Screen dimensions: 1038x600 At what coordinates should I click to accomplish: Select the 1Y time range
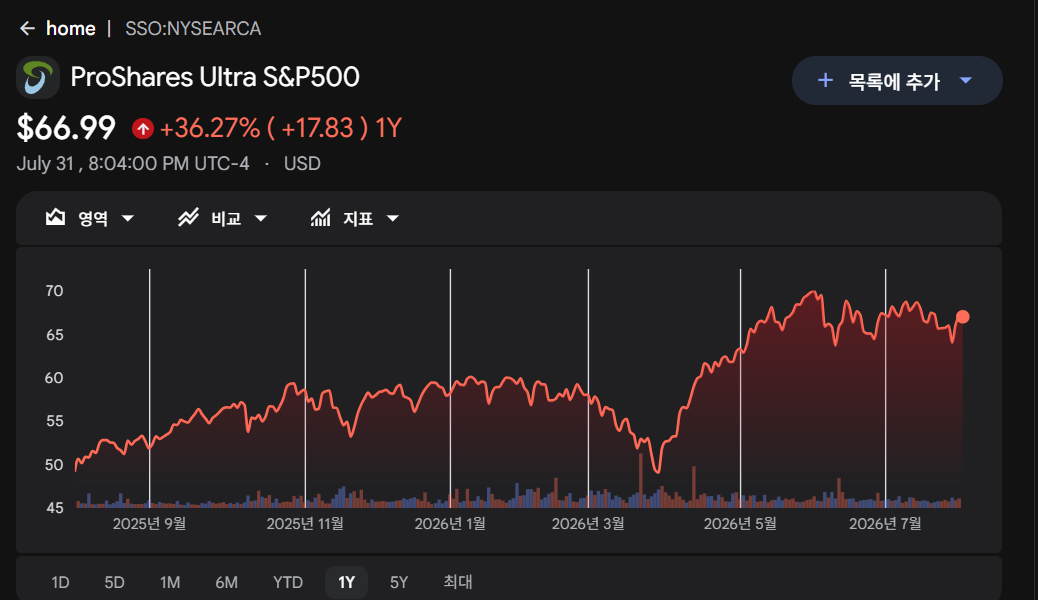(346, 582)
